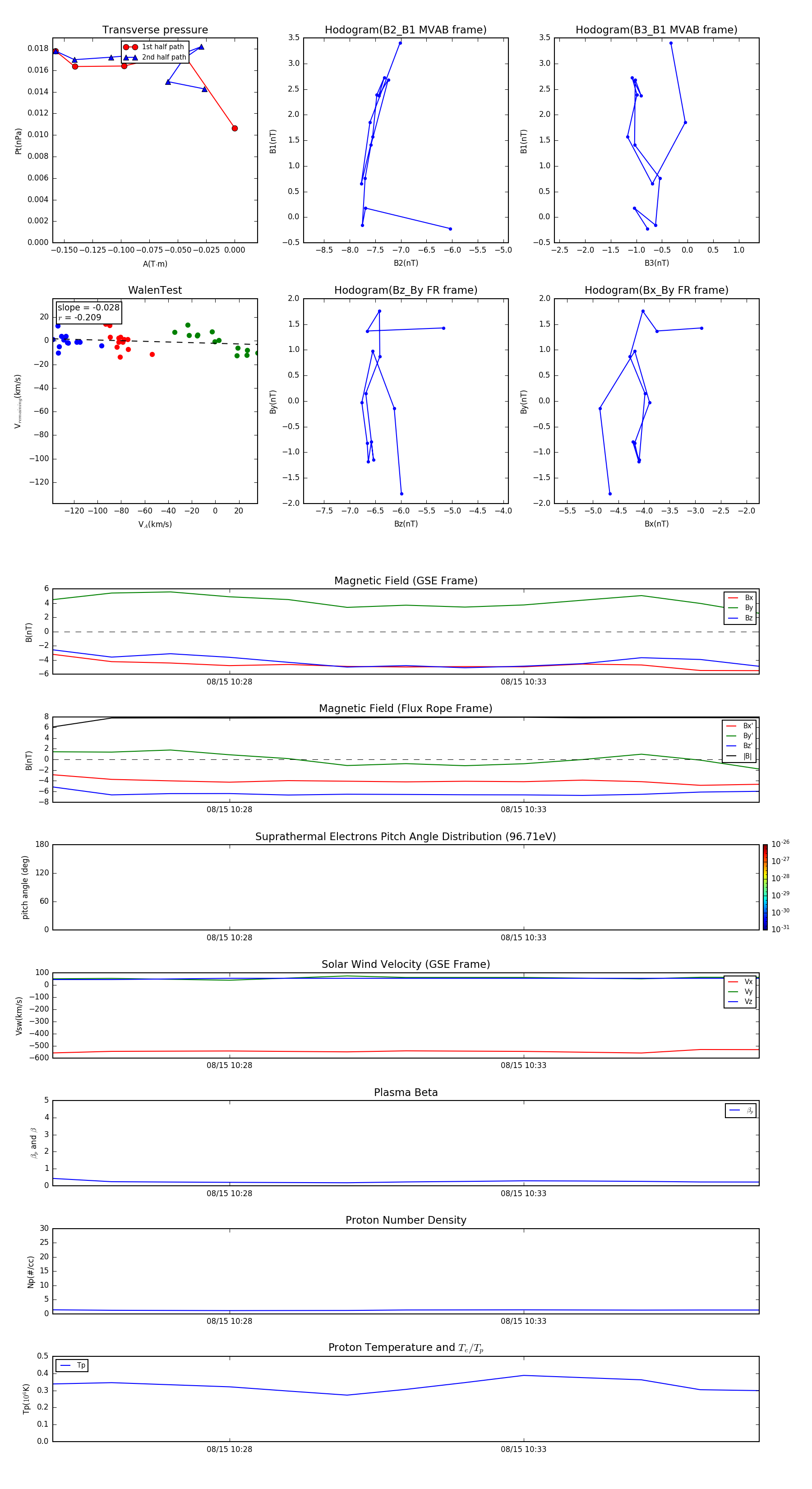Click the 'Bx' legend entry in GSE plot
Image resolution: width=812 pixels, height=1489 pixels.
click(740, 598)
